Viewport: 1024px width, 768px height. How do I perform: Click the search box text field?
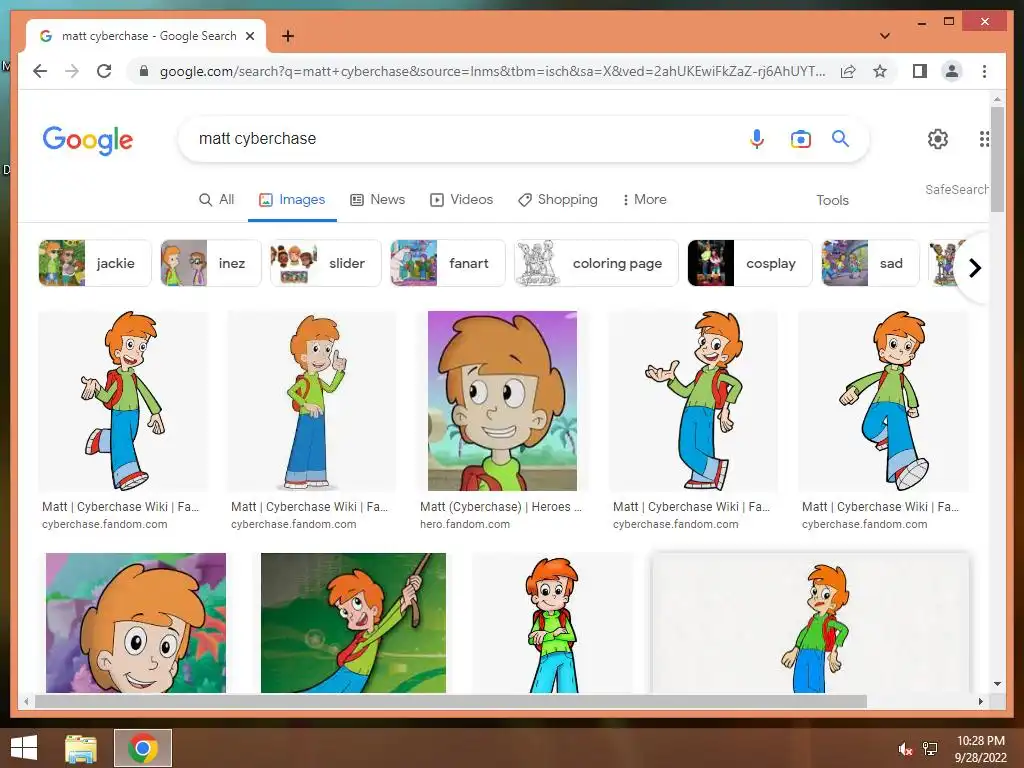pos(467,138)
